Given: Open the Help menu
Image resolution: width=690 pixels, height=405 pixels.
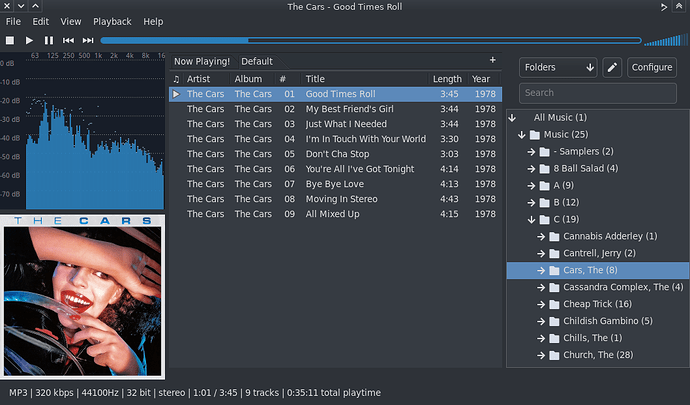Looking at the screenshot, I should click(153, 22).
